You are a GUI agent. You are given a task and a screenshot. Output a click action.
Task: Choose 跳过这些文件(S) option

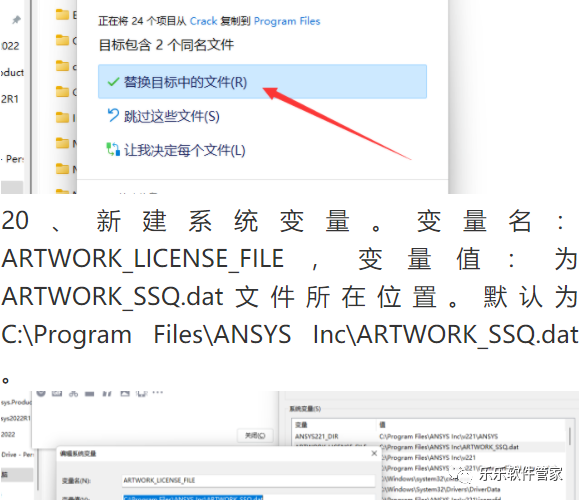pyautogui.click(x=172, y=116)
